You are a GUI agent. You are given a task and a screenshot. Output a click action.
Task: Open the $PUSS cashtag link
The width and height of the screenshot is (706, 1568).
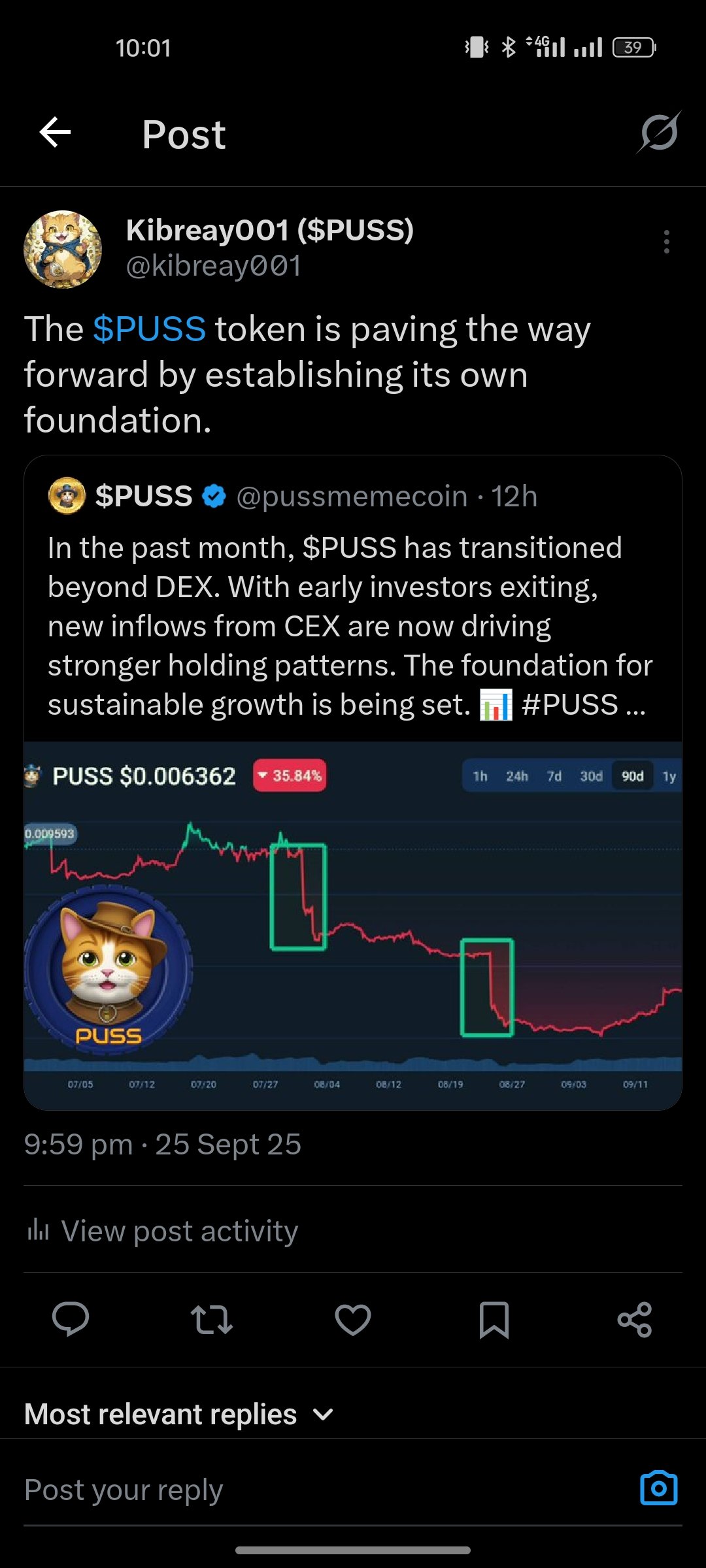click(x=149, y=329)
